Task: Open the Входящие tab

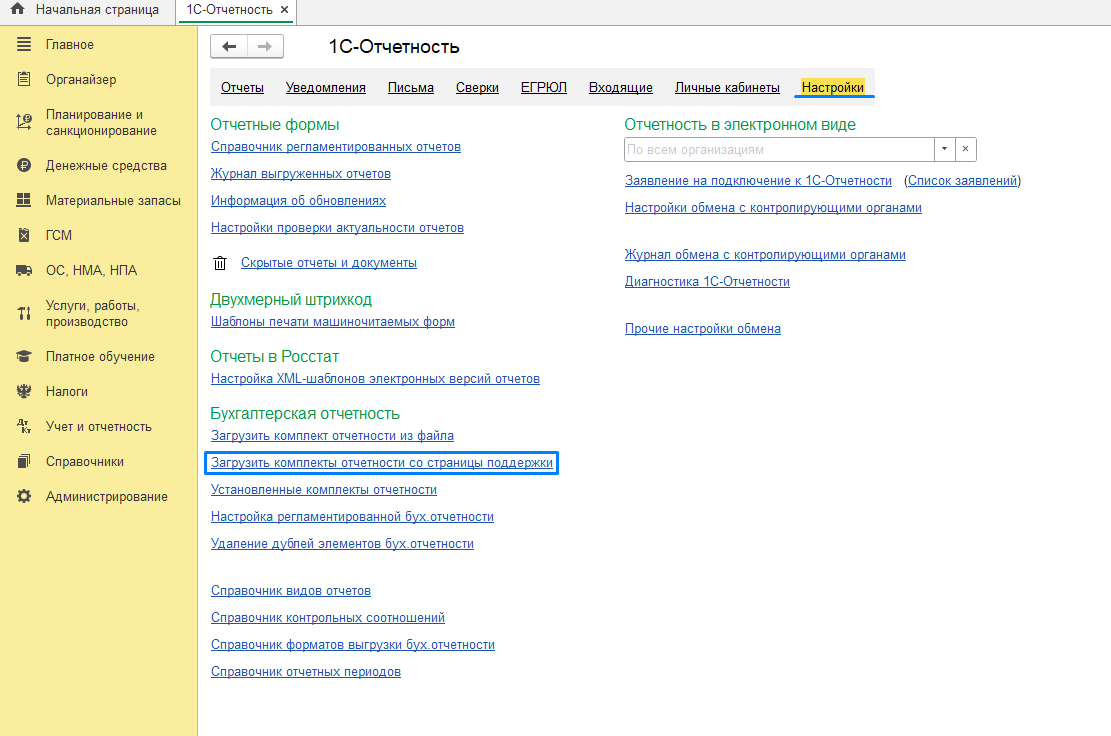Action: pos(621,88)
